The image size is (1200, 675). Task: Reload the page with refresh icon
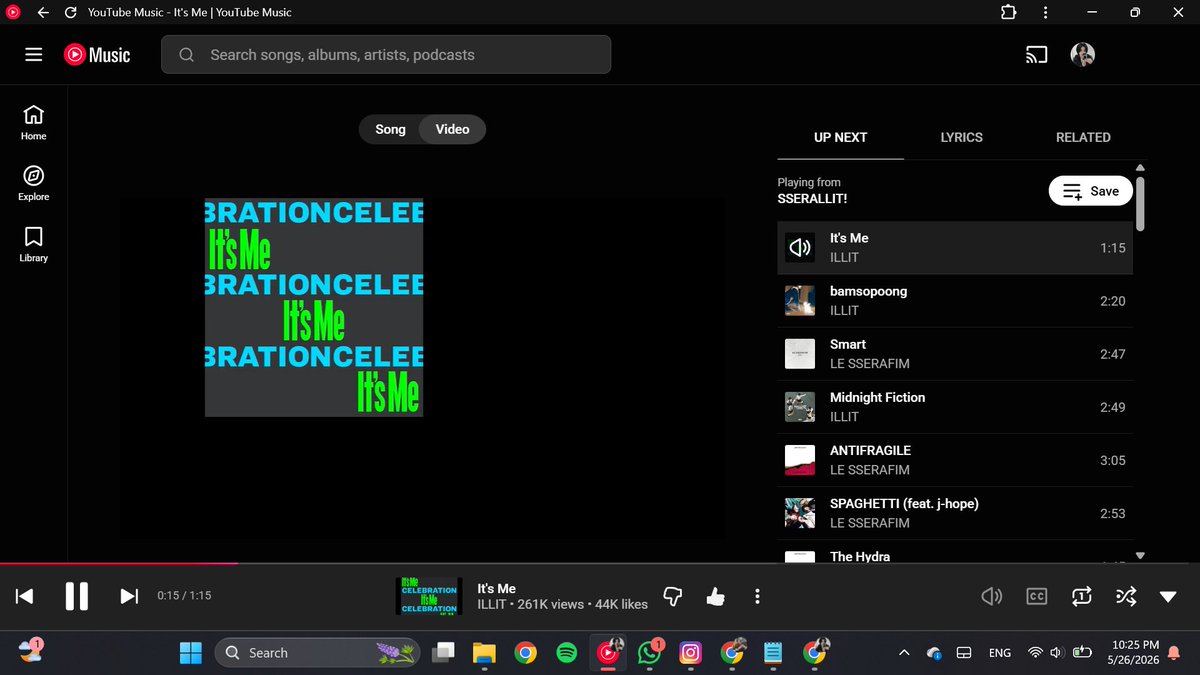click(x=70, y=13)
